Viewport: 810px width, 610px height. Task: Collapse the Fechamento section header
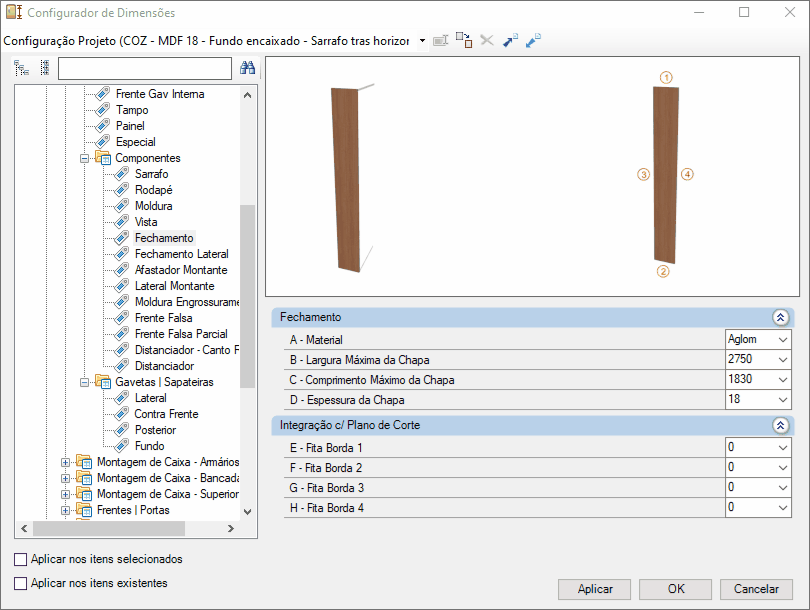point(781,317)
